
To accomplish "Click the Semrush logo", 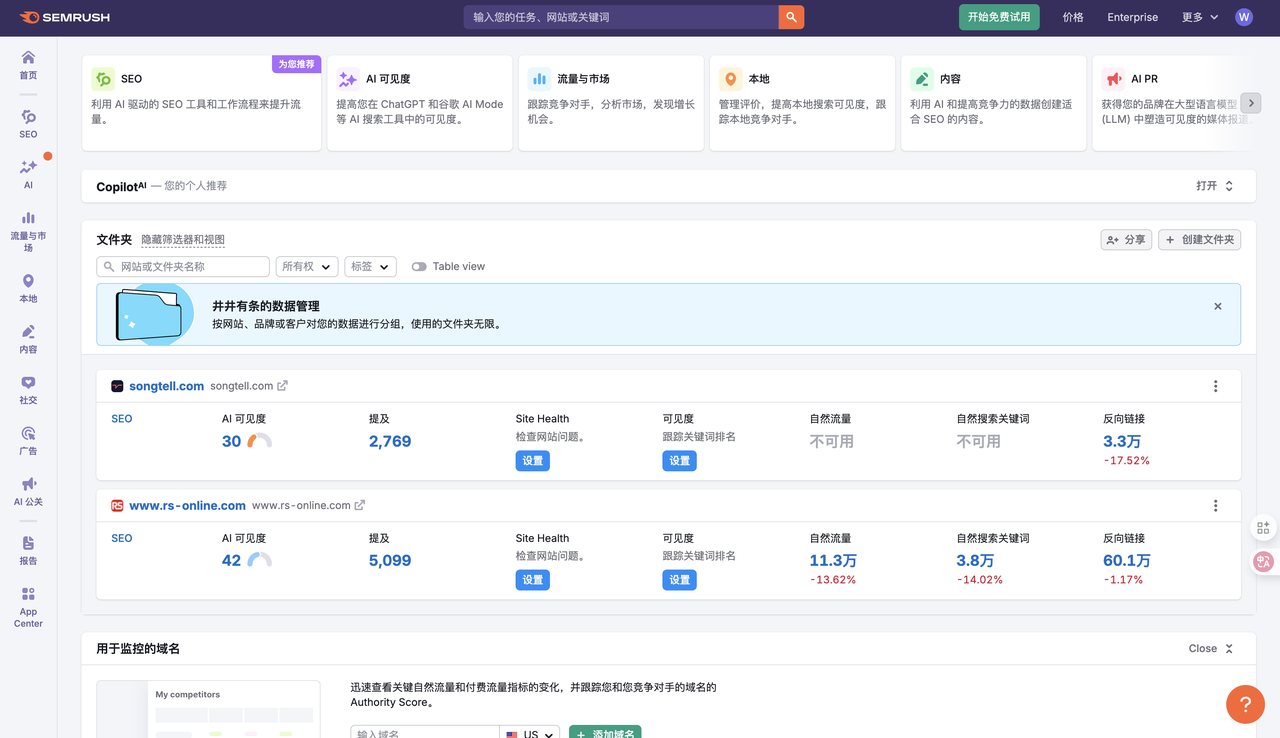I will point(64,17).
